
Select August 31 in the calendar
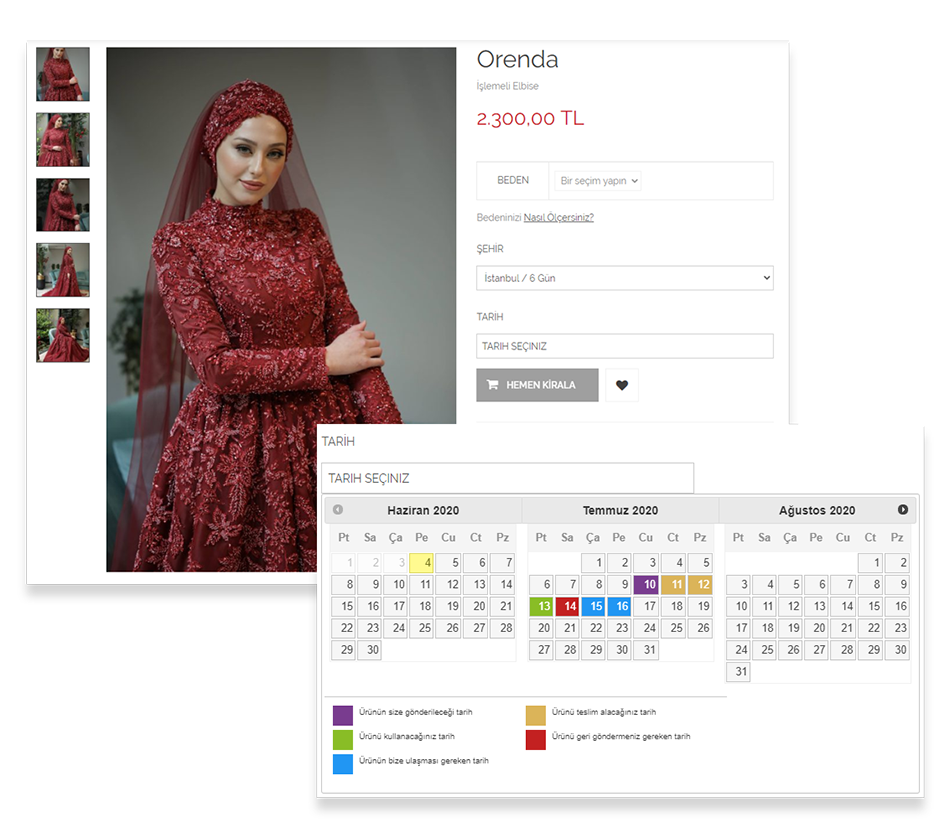click(x=738, y=672)
